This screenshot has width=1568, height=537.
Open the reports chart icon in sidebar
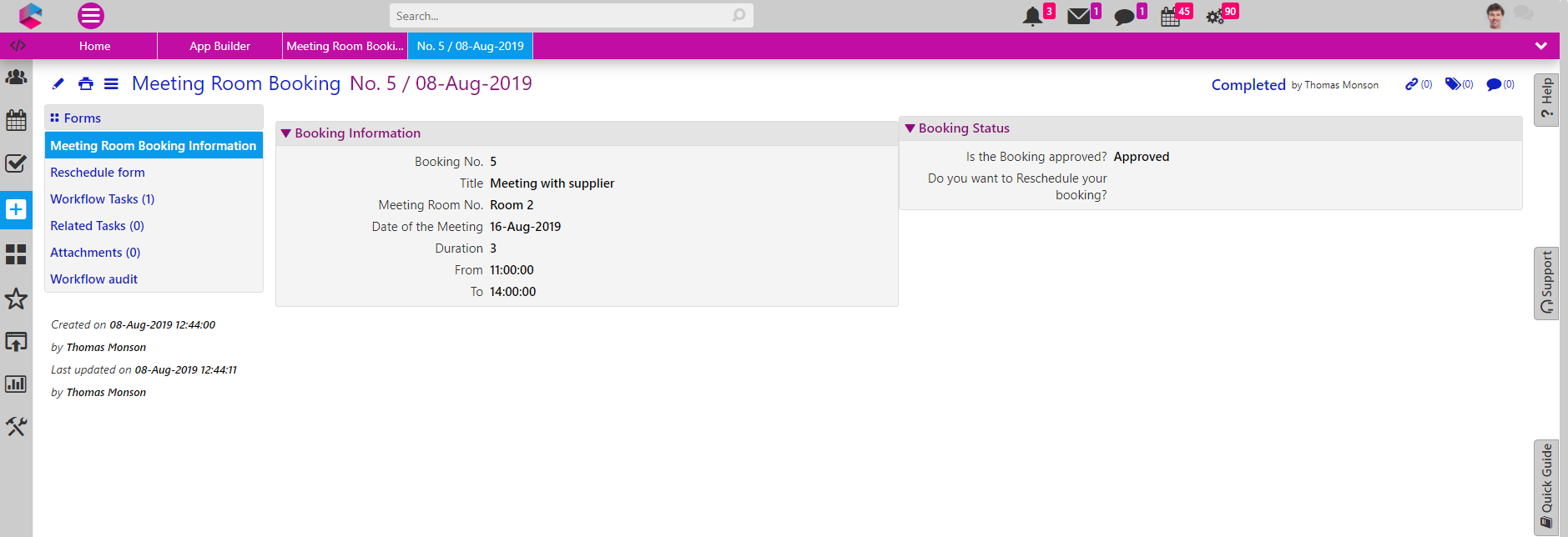coord(16,384)
